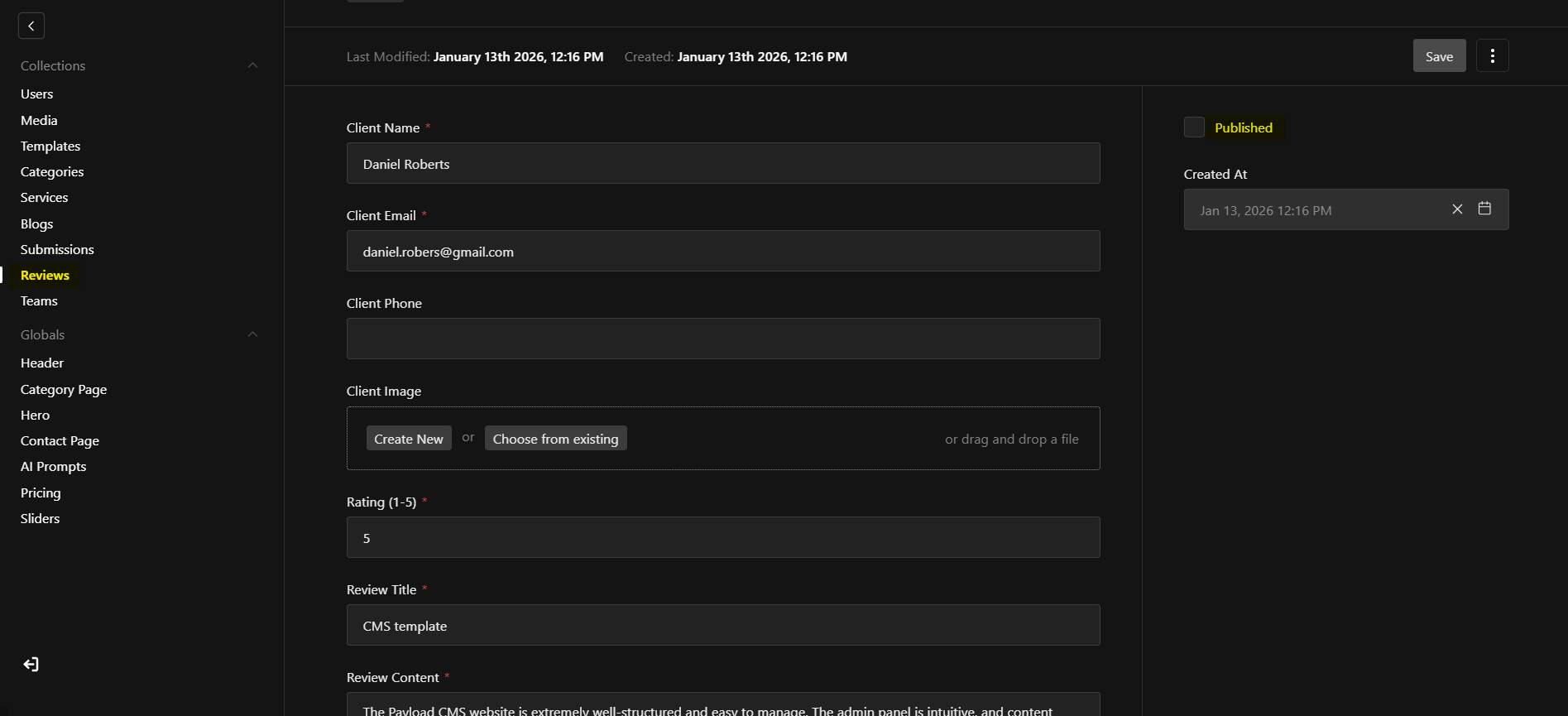Click Create New for Client Image
The image size is (1568, 716).
click(x=409, y=439)
